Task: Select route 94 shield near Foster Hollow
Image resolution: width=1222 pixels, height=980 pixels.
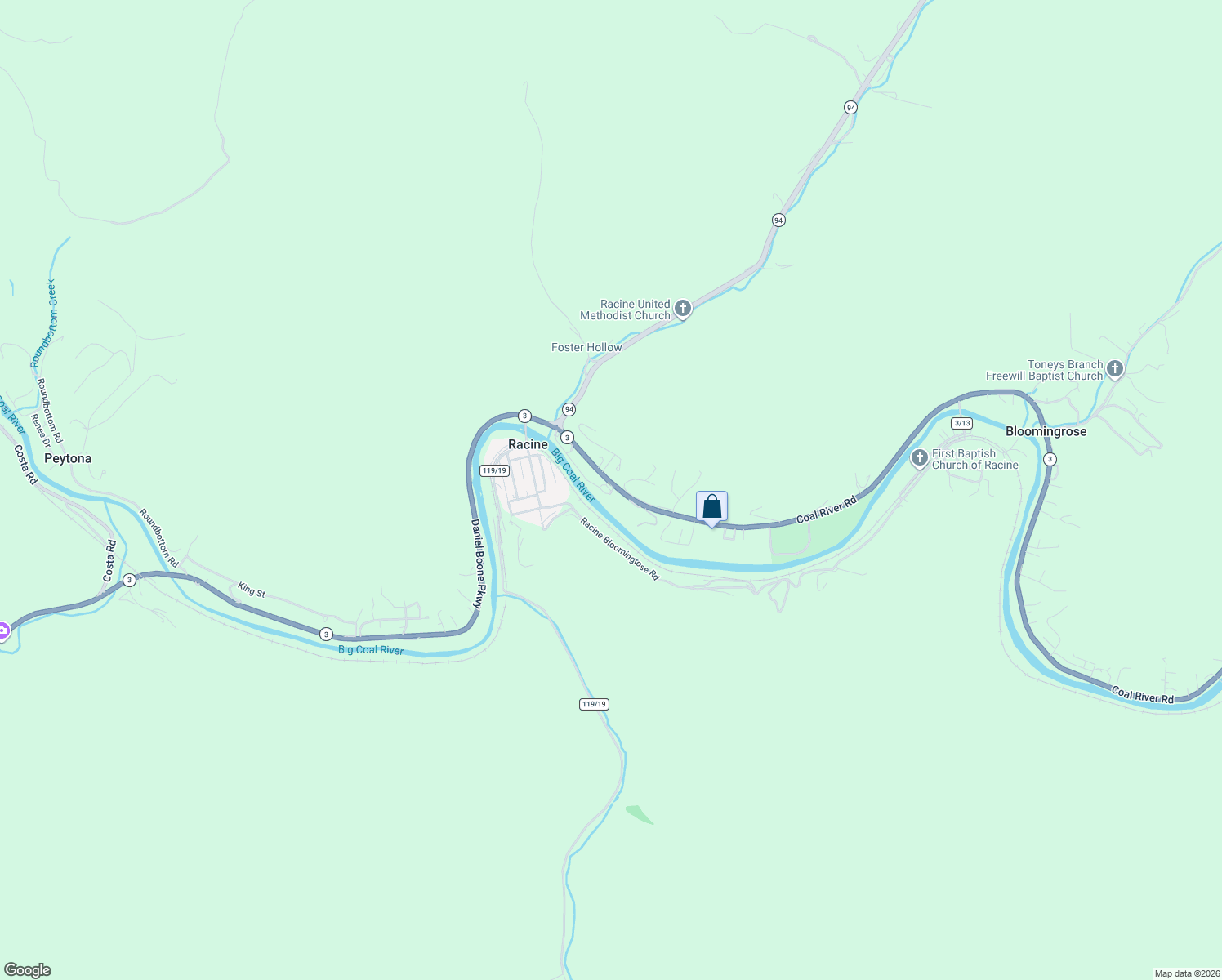Action: [x=569, y=409]
